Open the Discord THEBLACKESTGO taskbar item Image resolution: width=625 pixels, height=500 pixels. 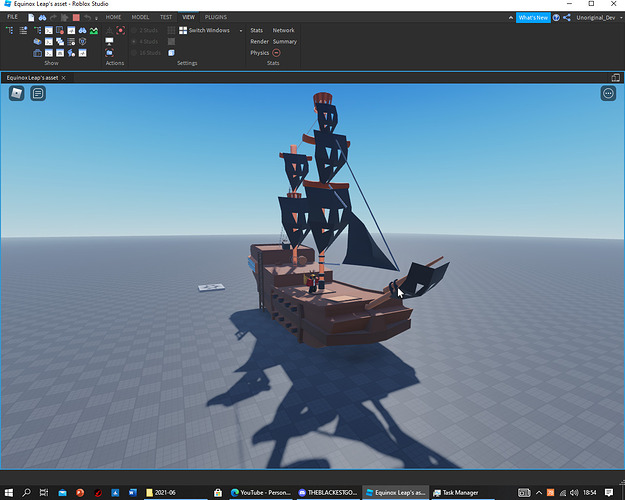pos(328,492)
